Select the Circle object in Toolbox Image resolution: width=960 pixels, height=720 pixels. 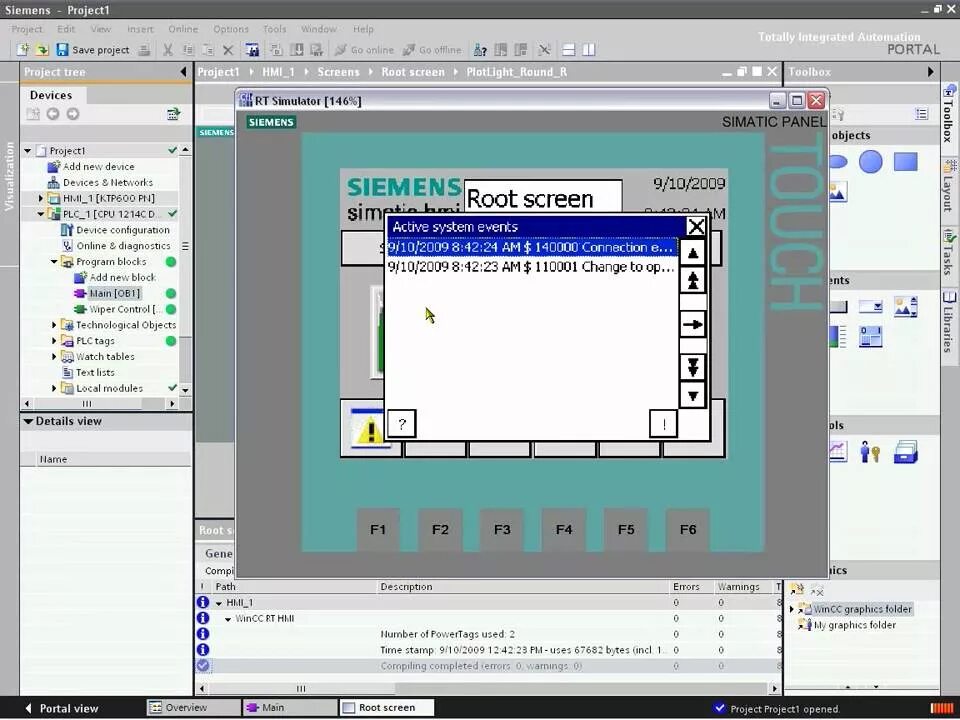click(x=870, y=162)
